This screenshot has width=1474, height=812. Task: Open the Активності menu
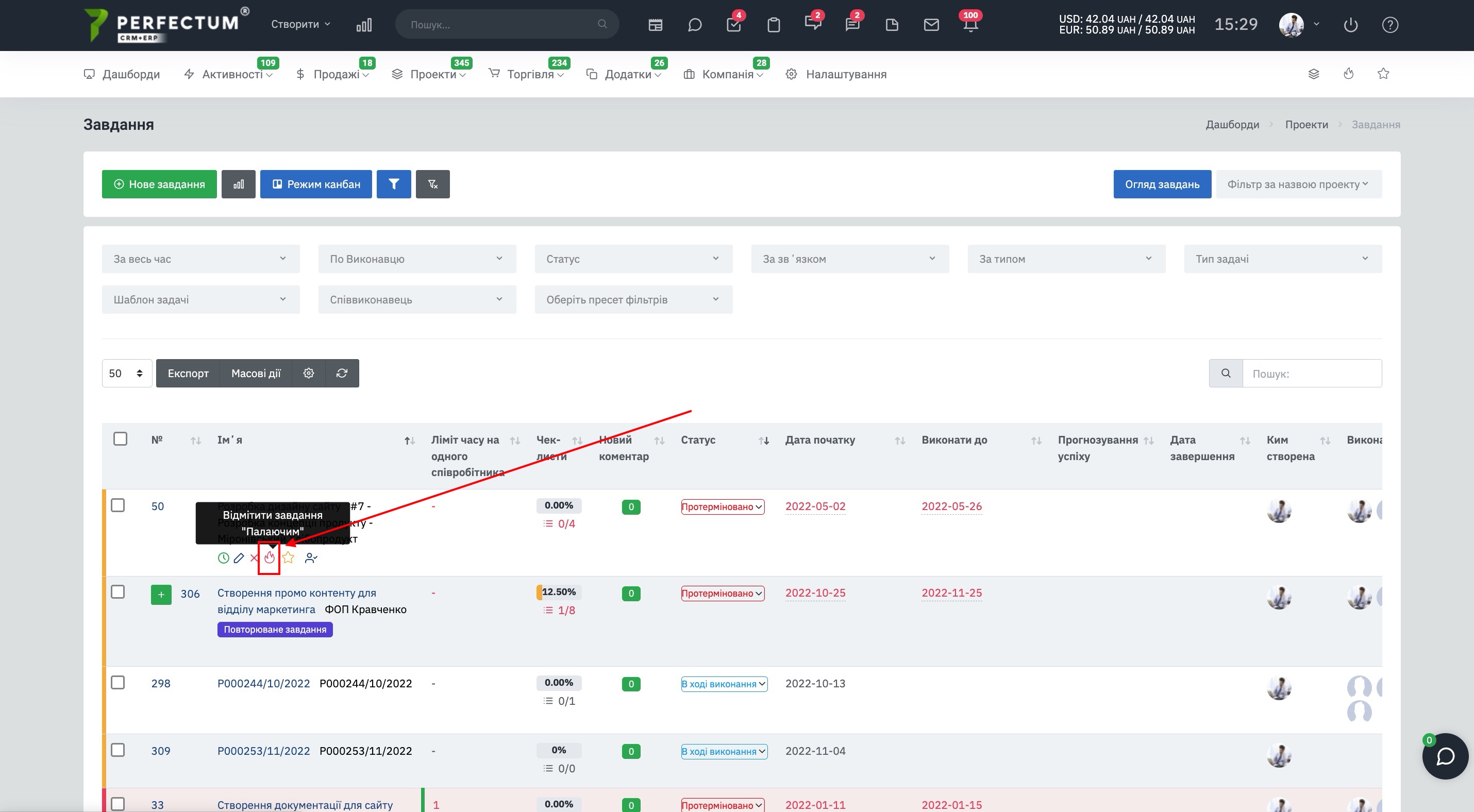(228, 74)
